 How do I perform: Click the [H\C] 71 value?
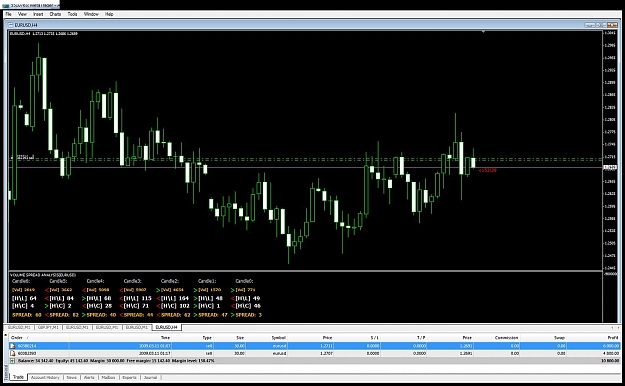point(136,306)
